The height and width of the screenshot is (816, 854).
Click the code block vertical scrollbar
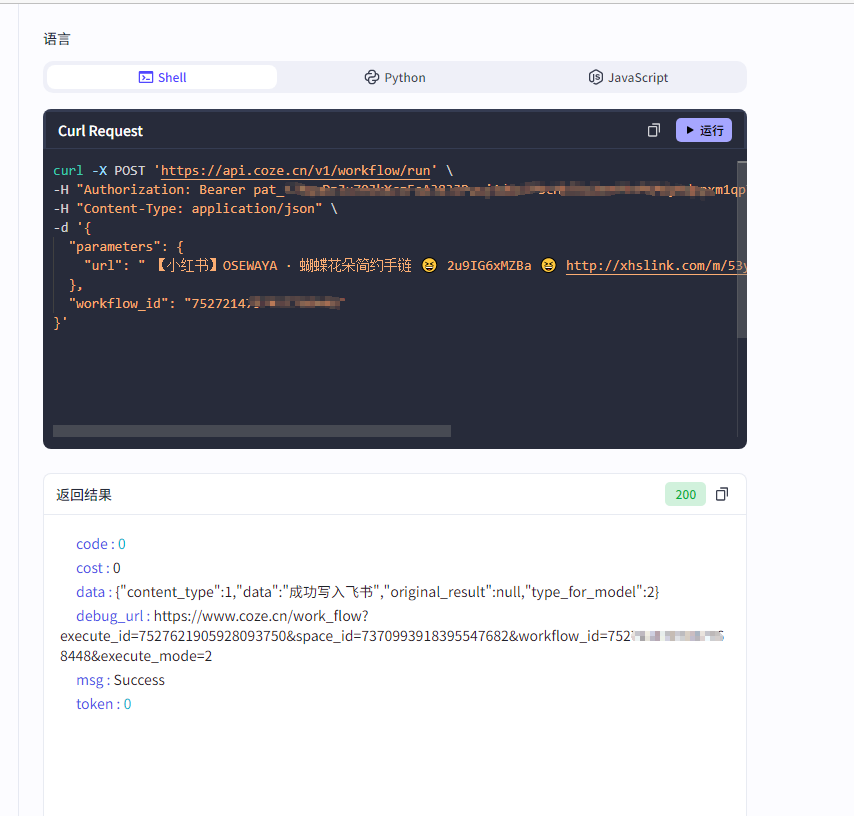coord(741,250)
